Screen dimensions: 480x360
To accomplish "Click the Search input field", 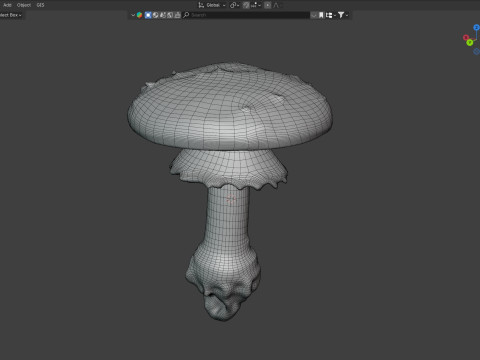I will pyautogui.click(x=246, y=15).
